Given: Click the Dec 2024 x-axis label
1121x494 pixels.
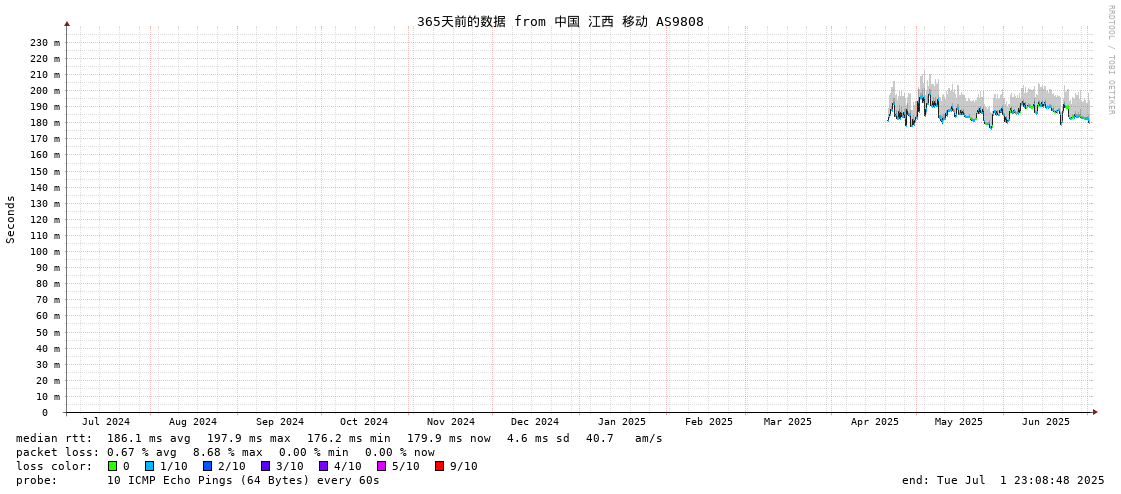Looking at the screenshot, I should coord(535,422).
